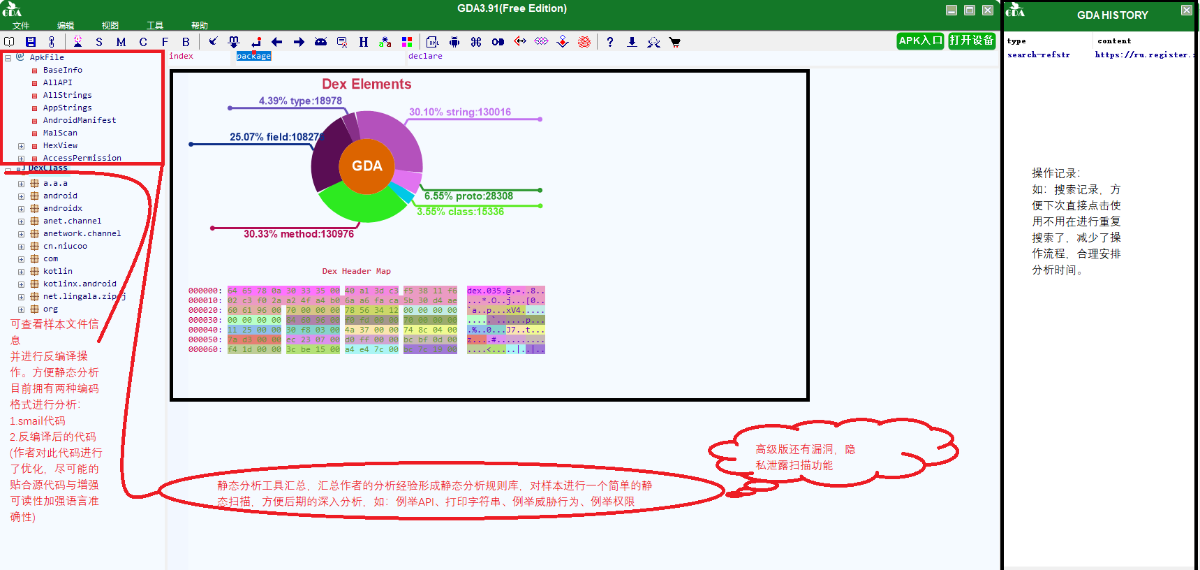
Task: Click the download arrow icon beside question mark
Action: pos(632,42)
